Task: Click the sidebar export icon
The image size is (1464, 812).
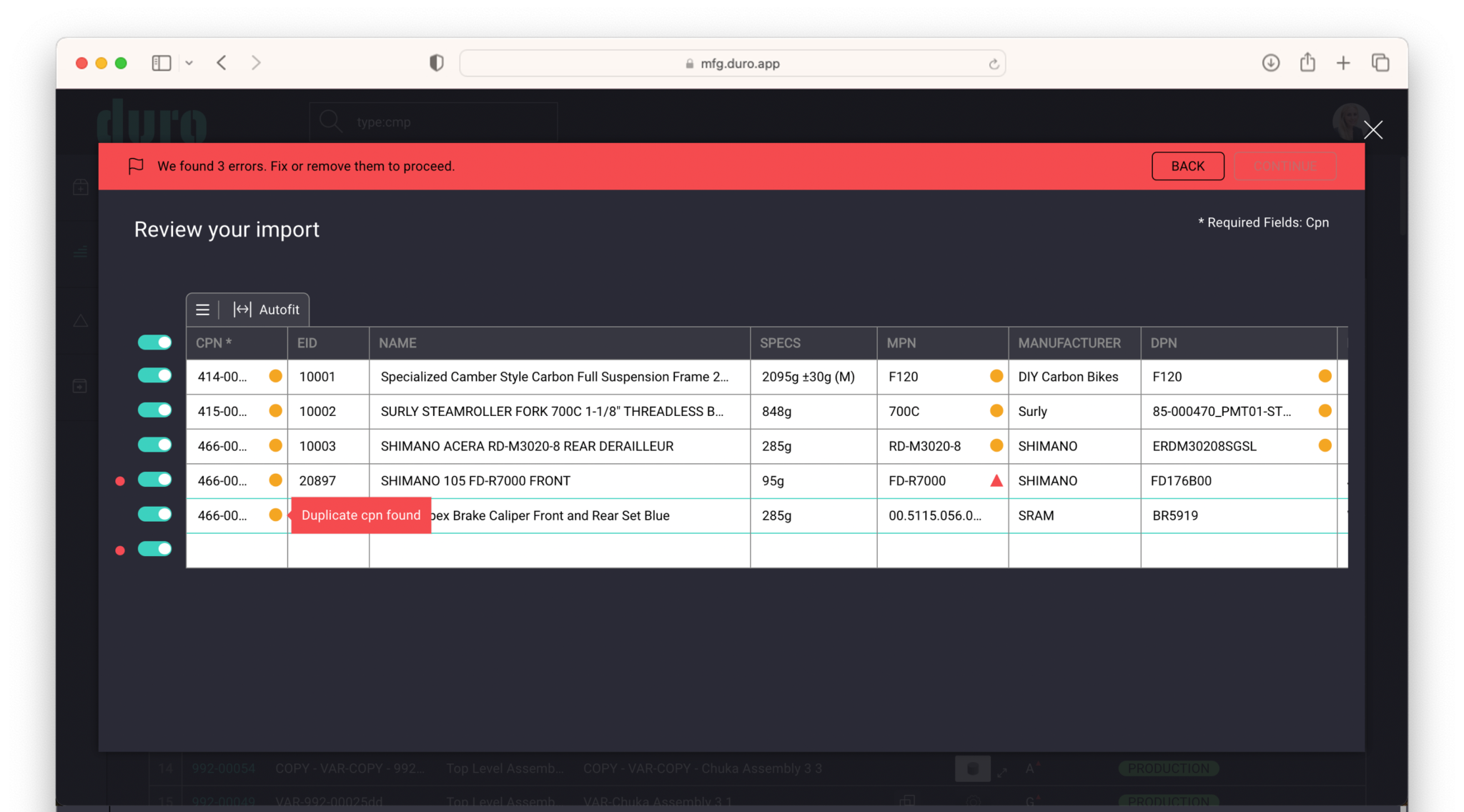Action: coord(80,385)
